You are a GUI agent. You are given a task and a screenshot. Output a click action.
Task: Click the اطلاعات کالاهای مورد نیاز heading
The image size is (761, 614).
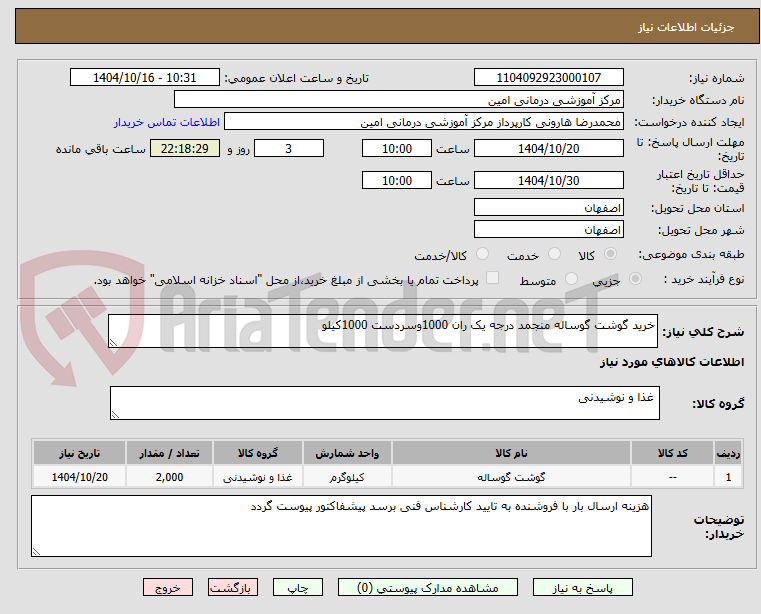point(672,362)
